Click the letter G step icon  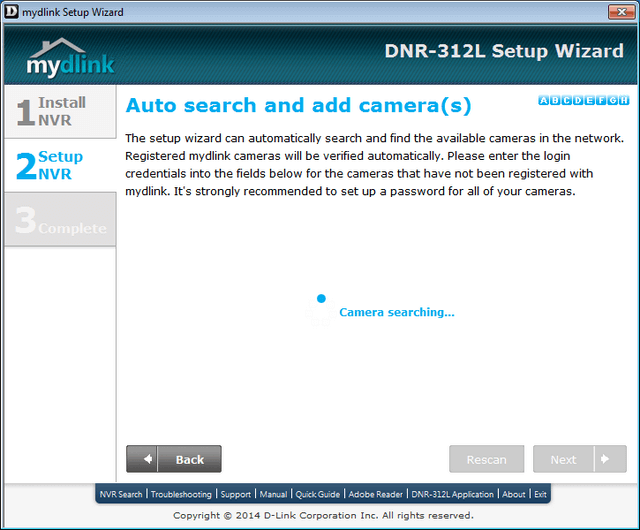612,100
